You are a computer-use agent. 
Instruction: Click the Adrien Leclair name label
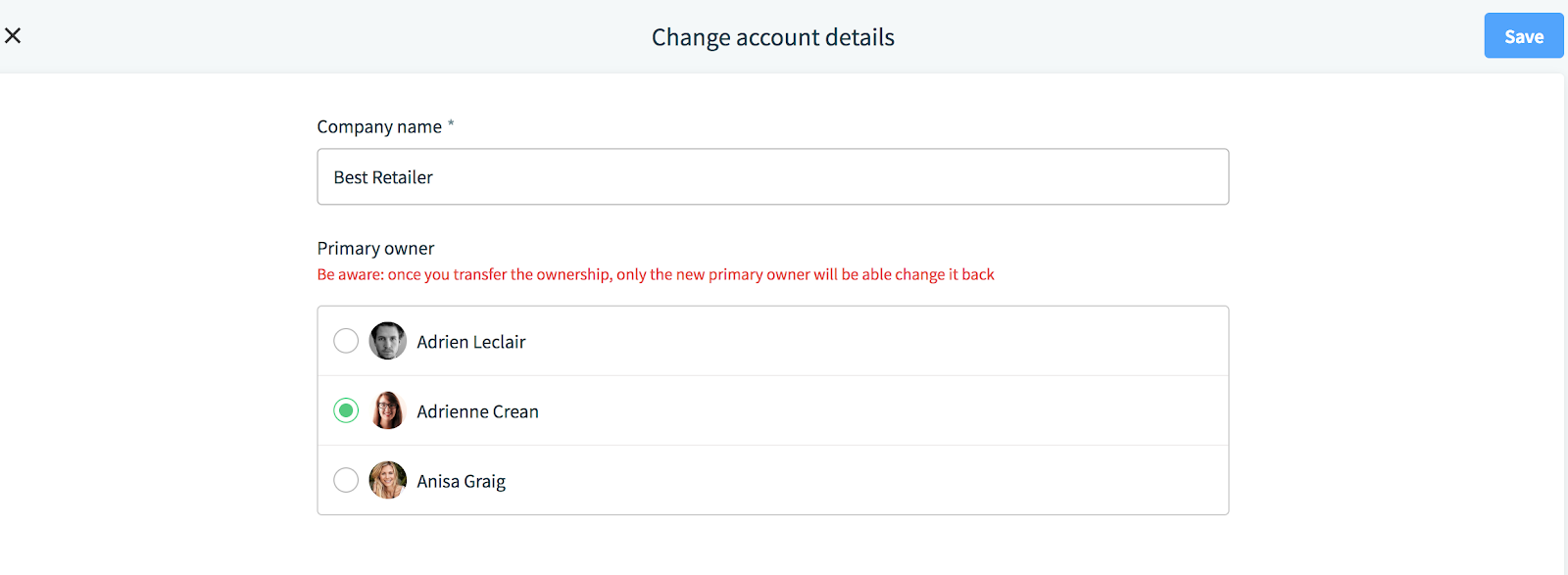(x=471, y=342)
